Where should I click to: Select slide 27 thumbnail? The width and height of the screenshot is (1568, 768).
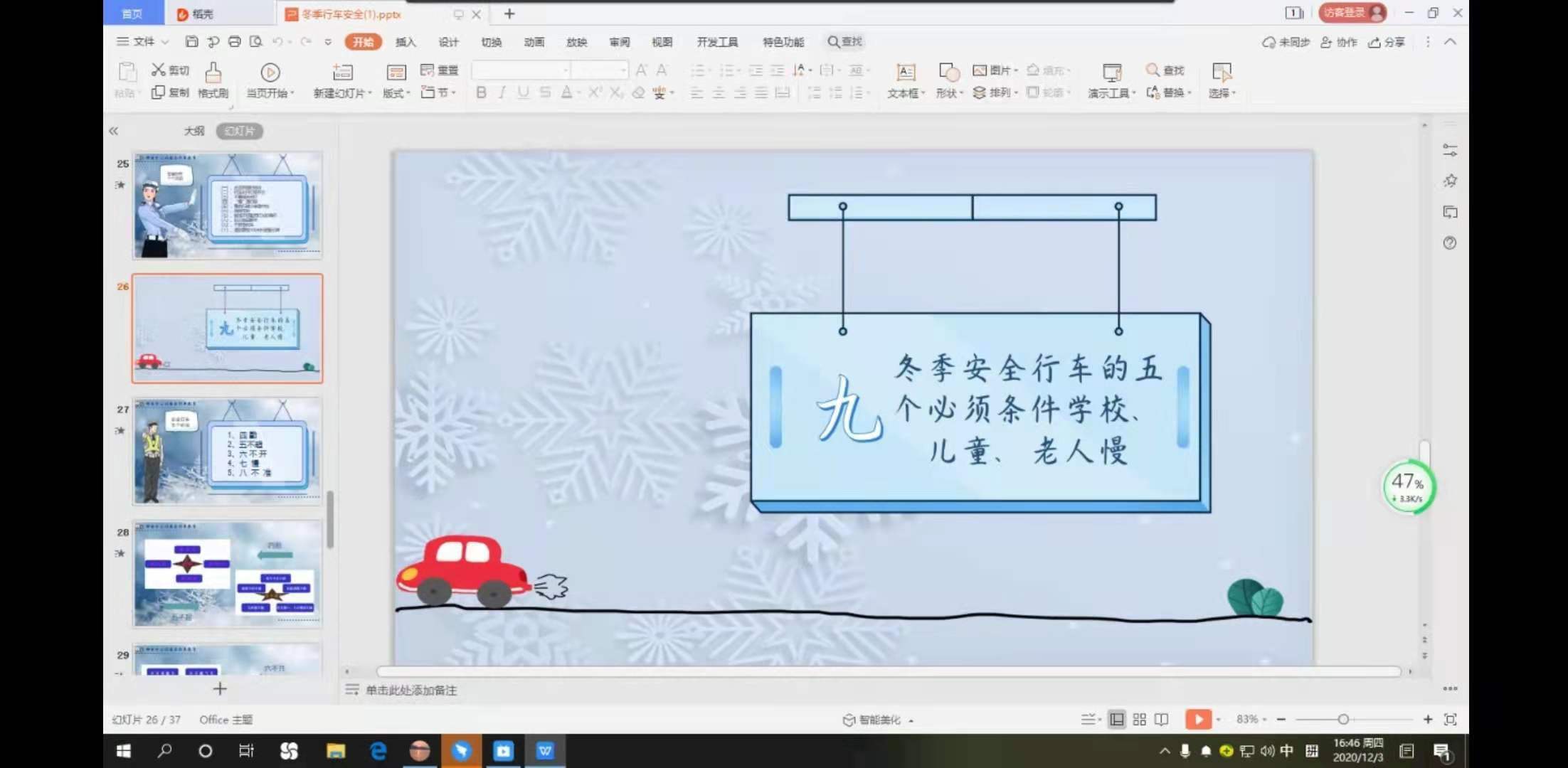pos(228,452)
